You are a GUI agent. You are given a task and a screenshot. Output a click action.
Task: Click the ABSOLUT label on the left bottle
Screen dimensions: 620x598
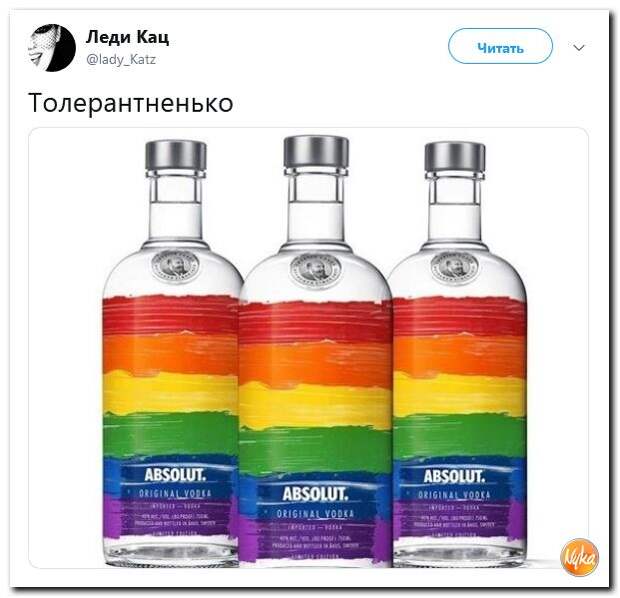coord(175,475)
